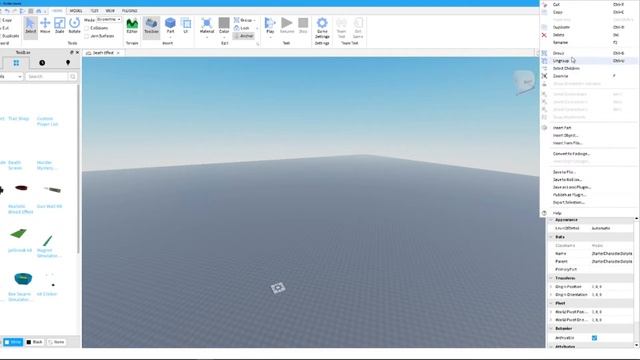Collapse the Data properties section

coord(551,237)
